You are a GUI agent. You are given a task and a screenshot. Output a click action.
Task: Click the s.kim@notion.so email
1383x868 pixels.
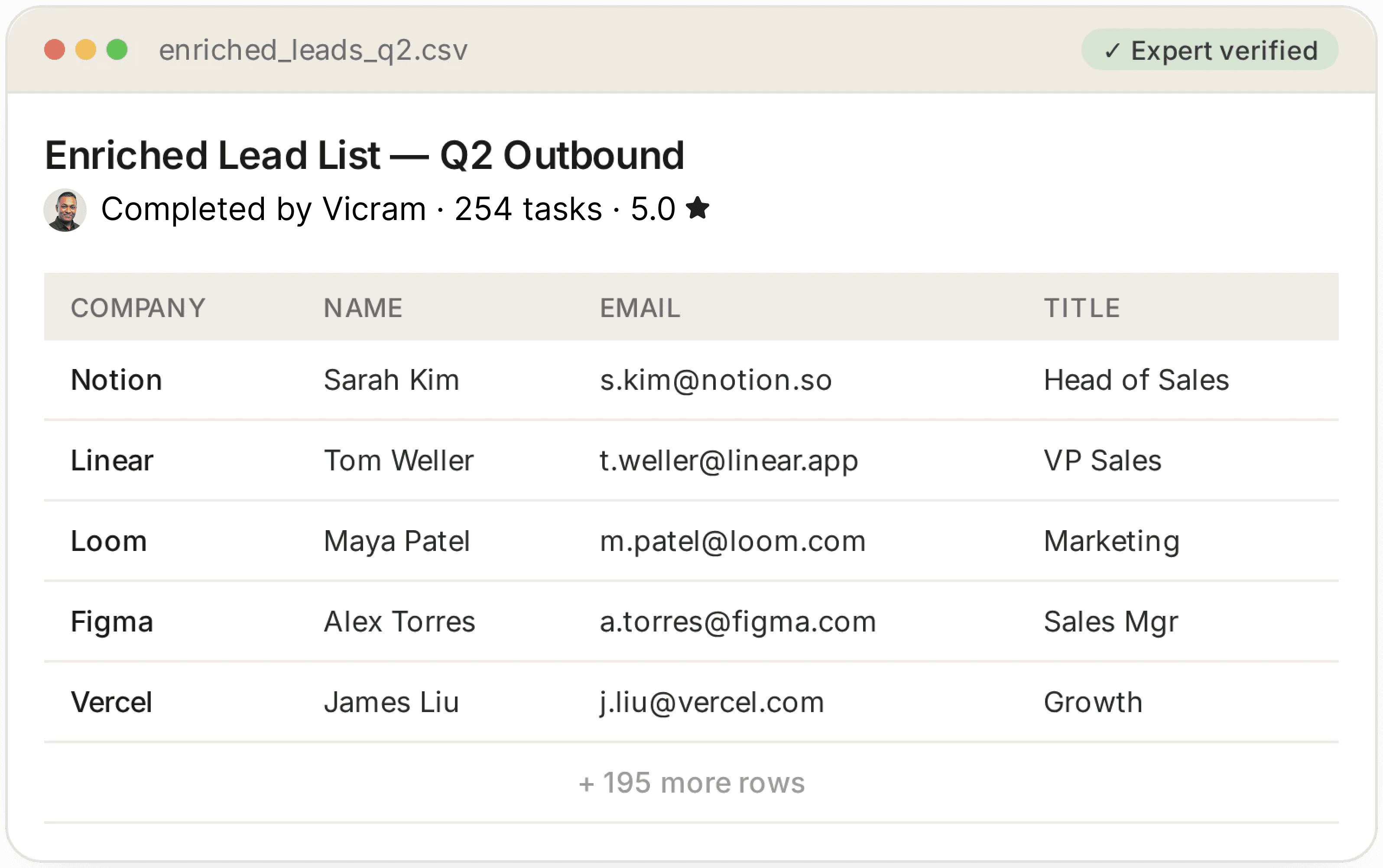pyautogui.click(x=716, y=380)
